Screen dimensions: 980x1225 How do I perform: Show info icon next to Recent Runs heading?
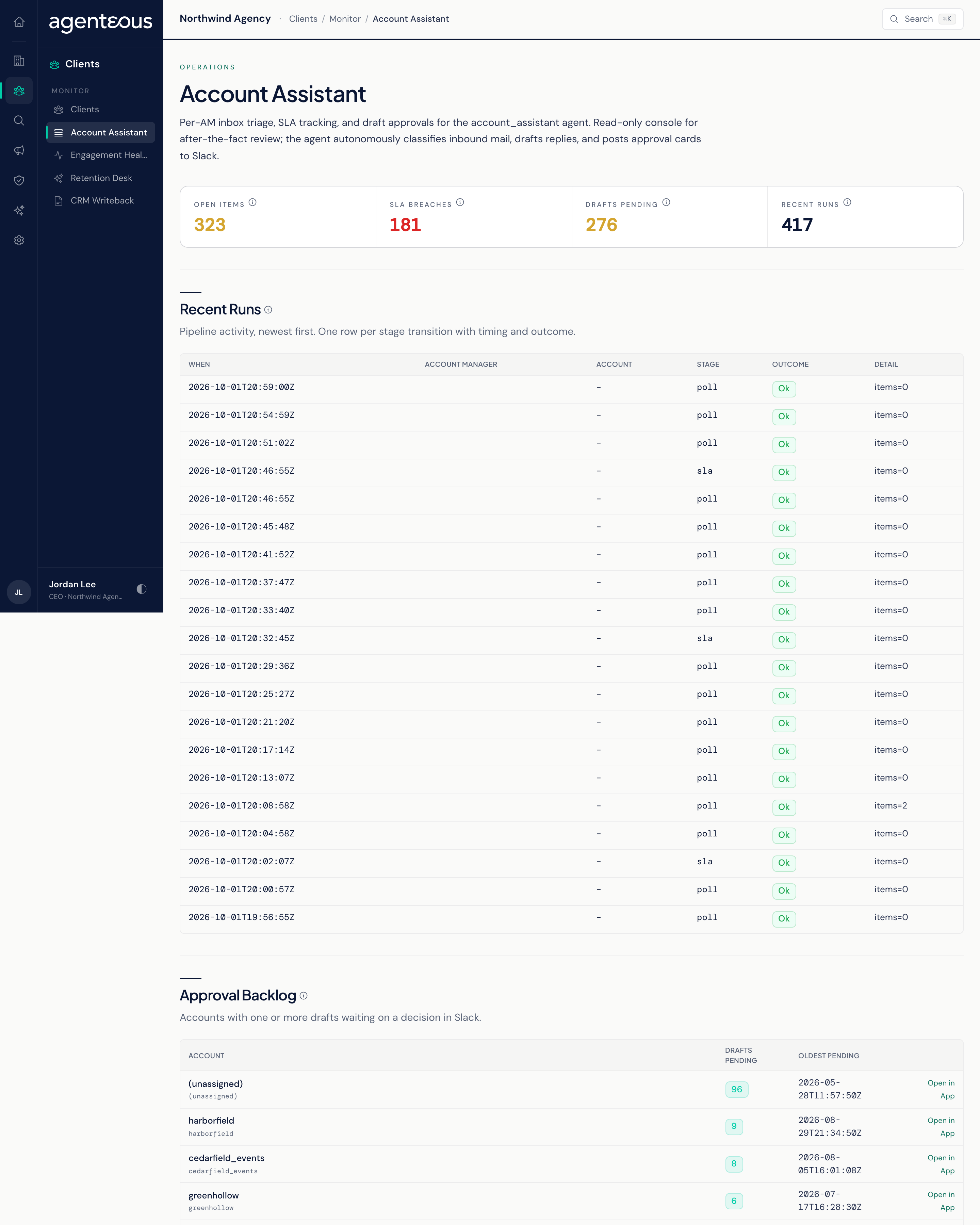[x=268, y=310]
